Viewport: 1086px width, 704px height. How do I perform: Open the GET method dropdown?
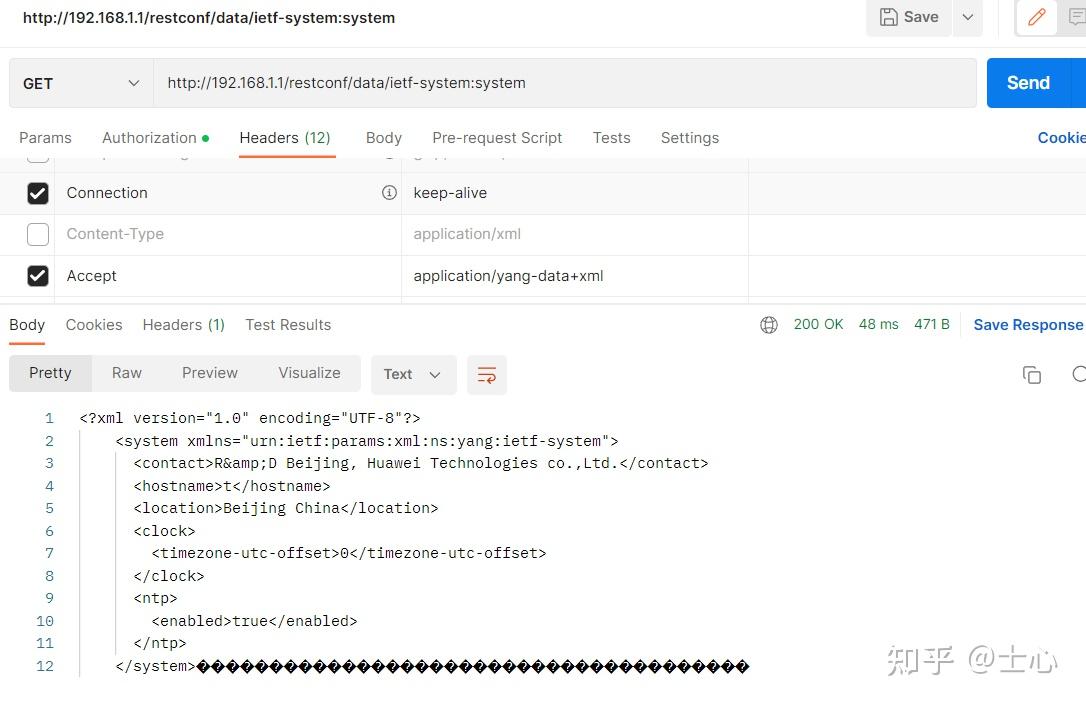81,83
